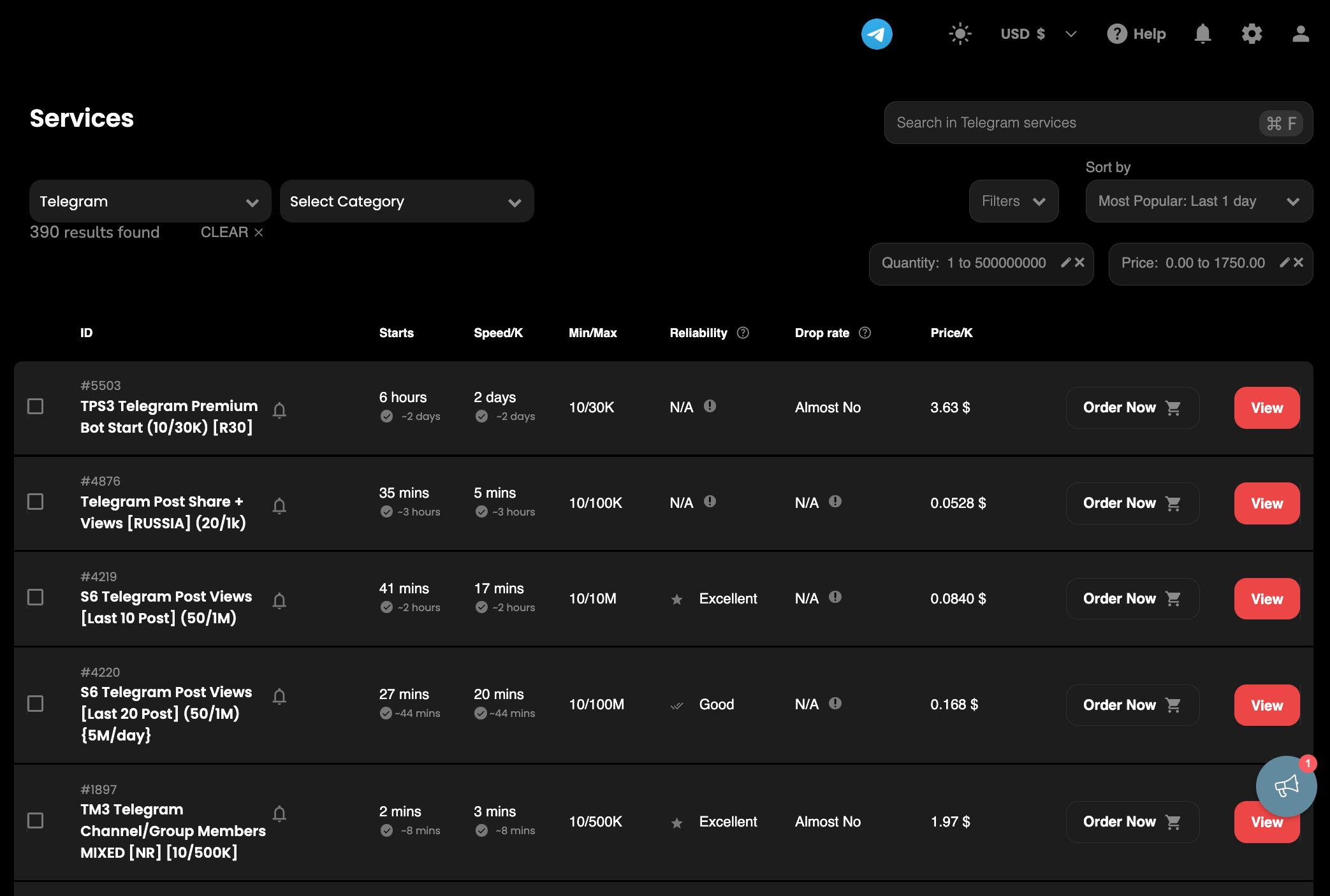Open user account profile icon
The image size is (1330, 896).
click(x=1301, y=34)
